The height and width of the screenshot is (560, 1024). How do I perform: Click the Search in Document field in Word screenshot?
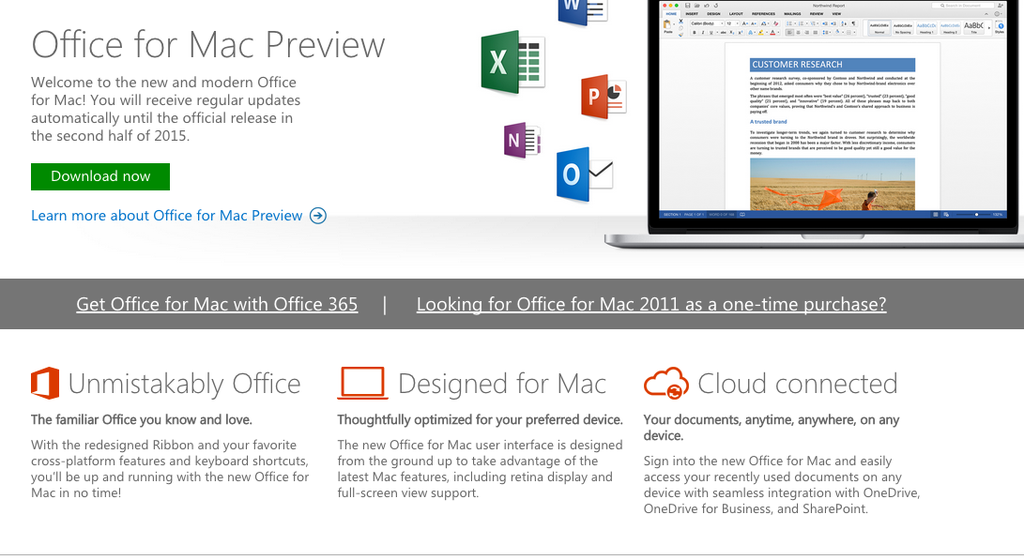[x=963, y=5]
